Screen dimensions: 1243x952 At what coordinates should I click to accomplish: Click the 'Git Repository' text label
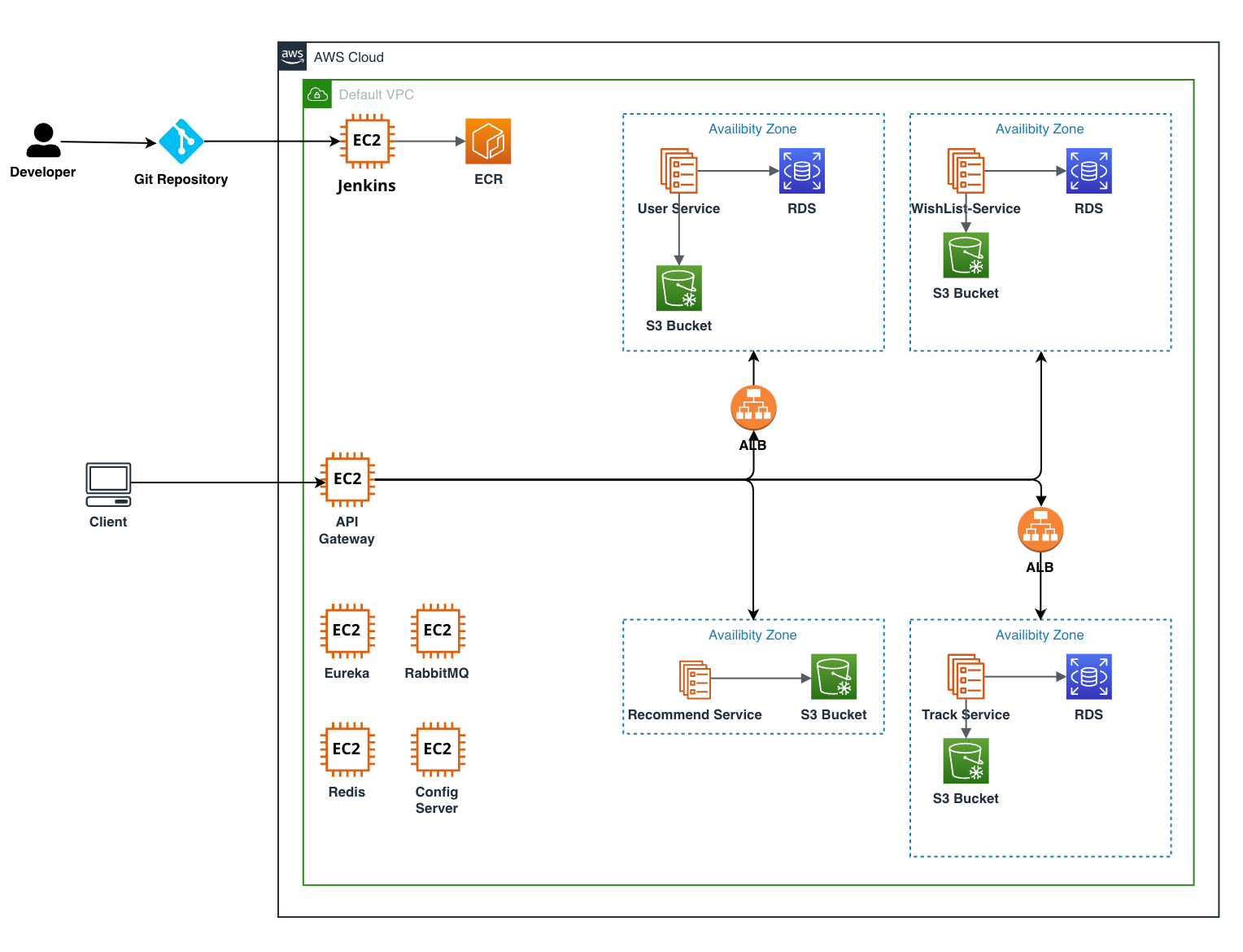(x=181, y=179)
